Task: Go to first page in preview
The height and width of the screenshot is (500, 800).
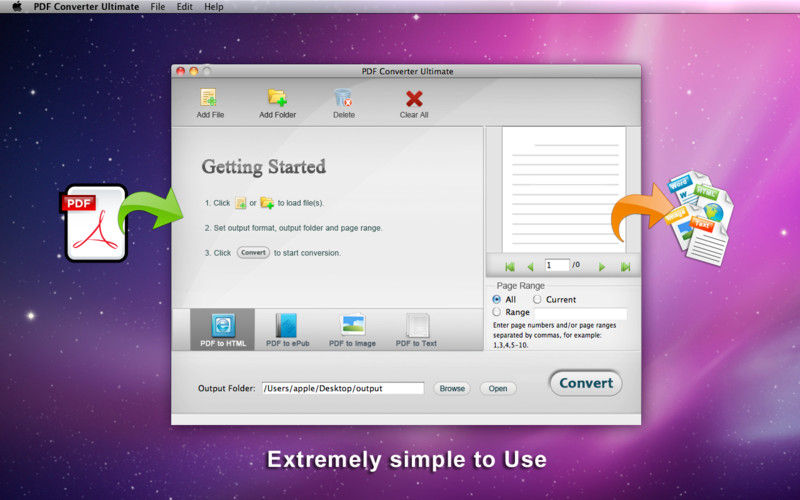Action: [510, 266]
